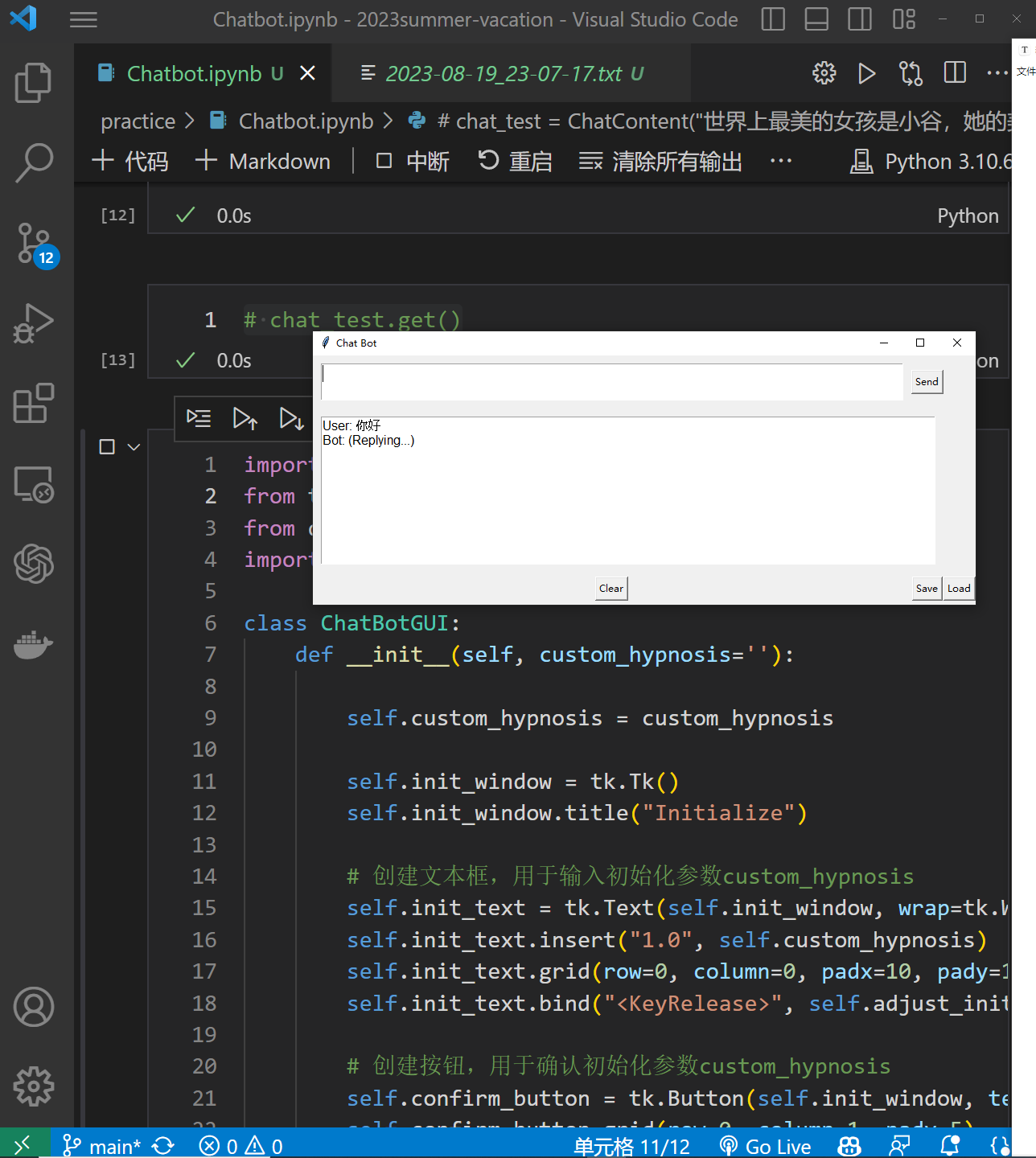Open the Extensions view

34,404
